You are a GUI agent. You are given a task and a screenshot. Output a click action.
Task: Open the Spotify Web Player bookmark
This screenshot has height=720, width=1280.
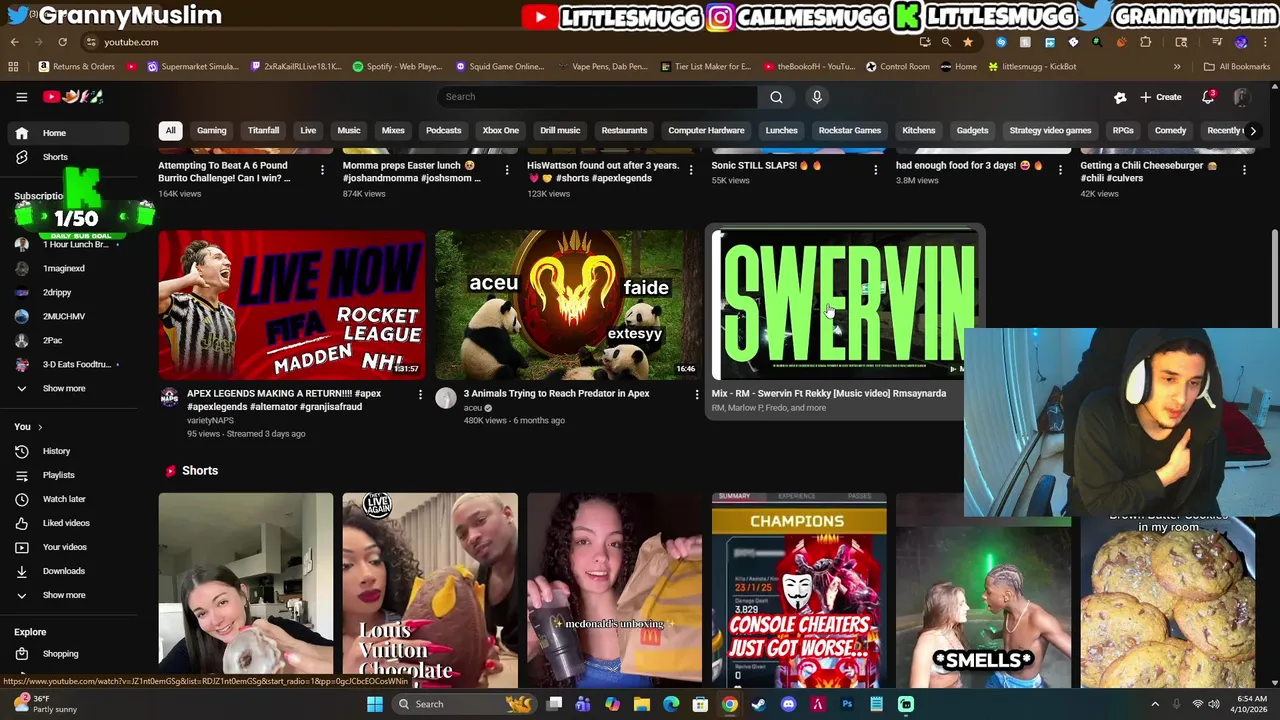click(x=397, y=67)
